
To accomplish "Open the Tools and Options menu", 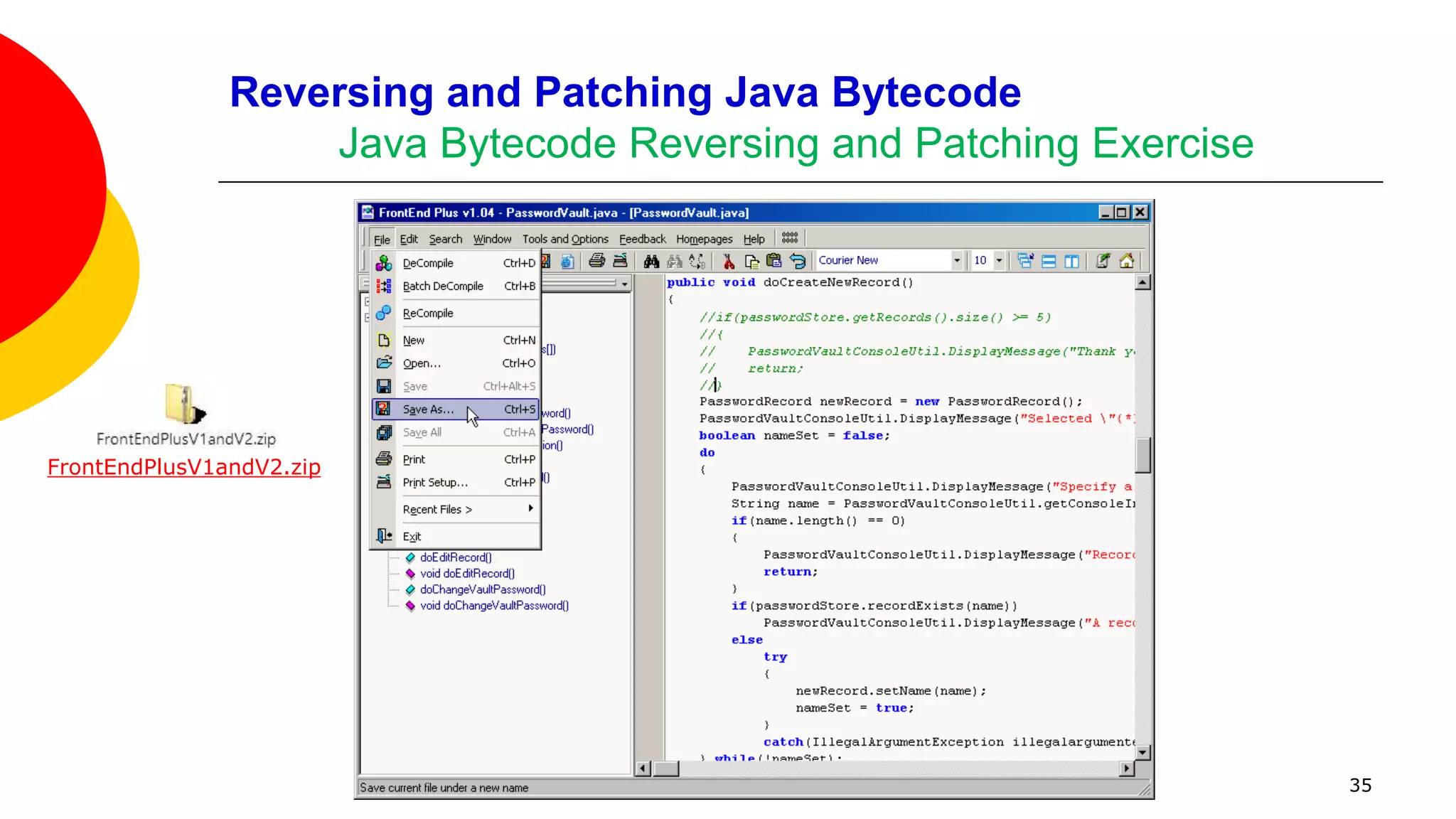I will click(565, 239).
